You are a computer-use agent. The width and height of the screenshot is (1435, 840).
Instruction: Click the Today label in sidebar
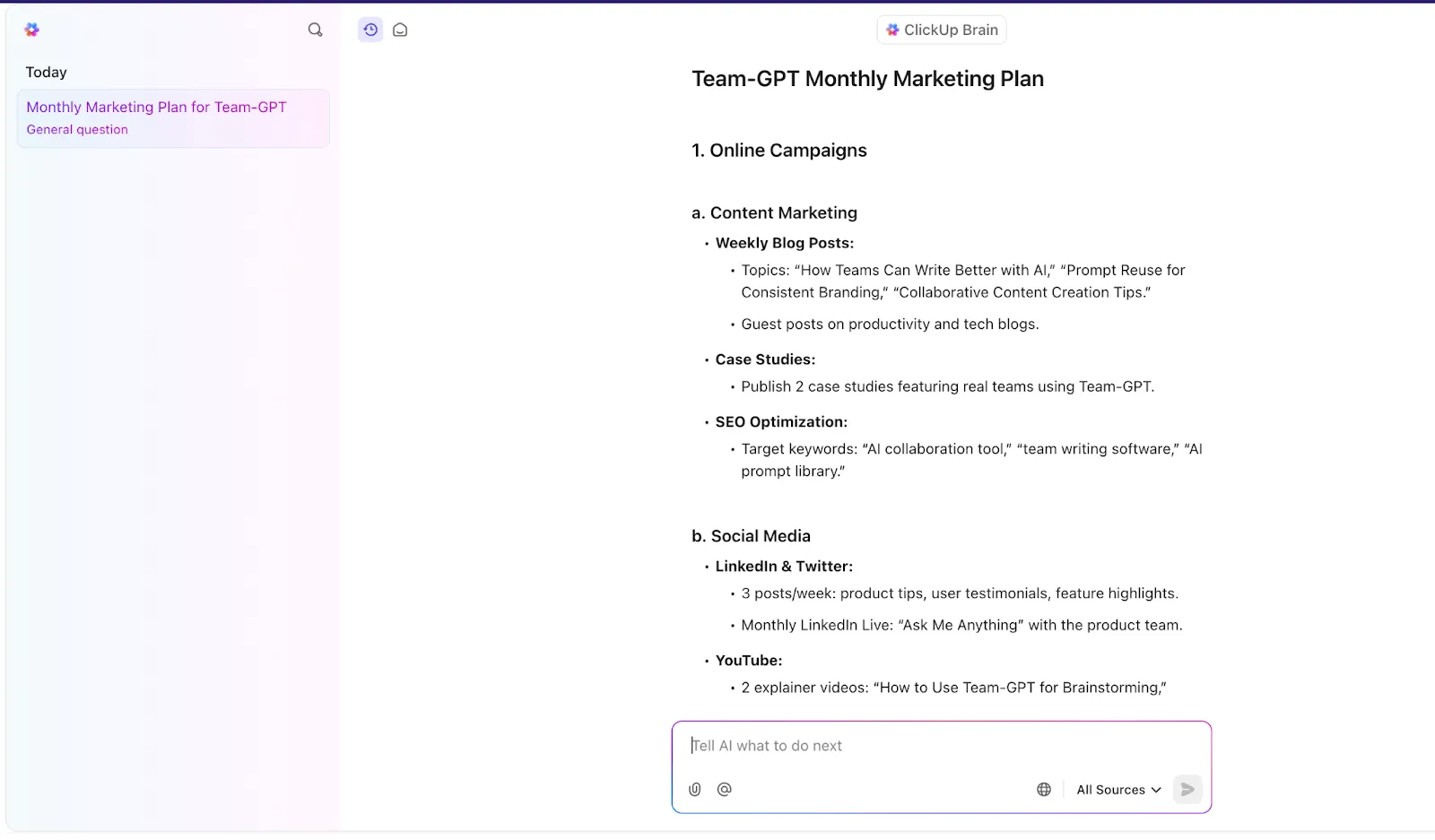pyautogui.click(x=47, y=72)
